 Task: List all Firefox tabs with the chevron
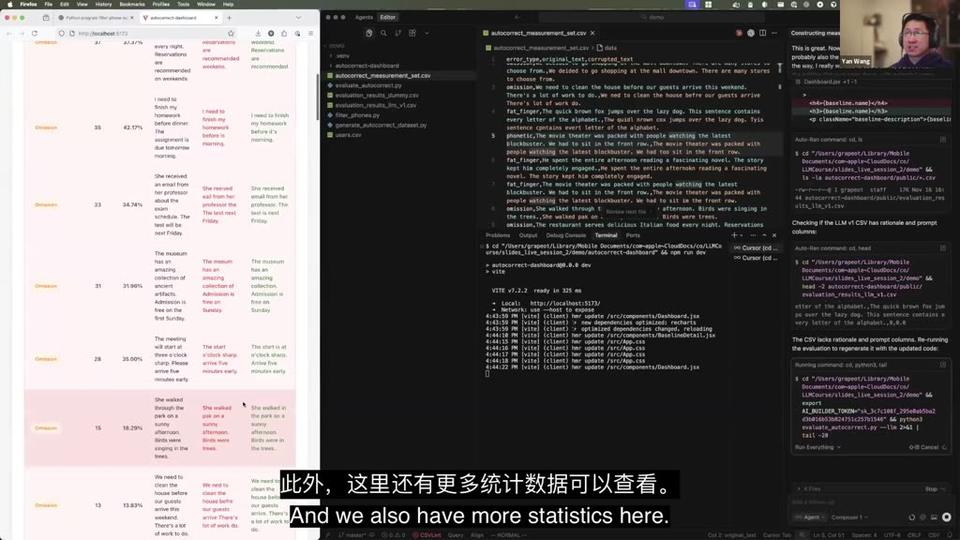pyautogui.click(x=298, y=18)
